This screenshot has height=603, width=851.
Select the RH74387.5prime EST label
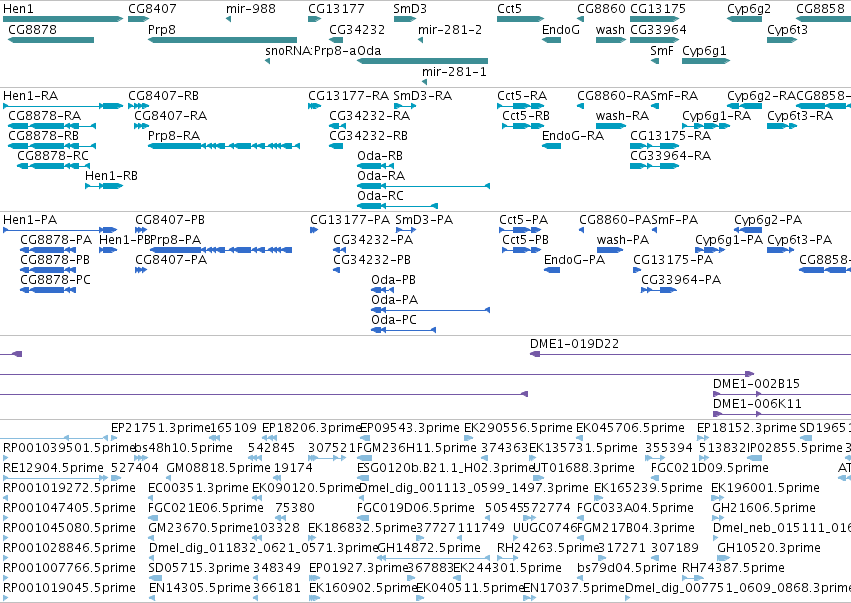(733, 568)
